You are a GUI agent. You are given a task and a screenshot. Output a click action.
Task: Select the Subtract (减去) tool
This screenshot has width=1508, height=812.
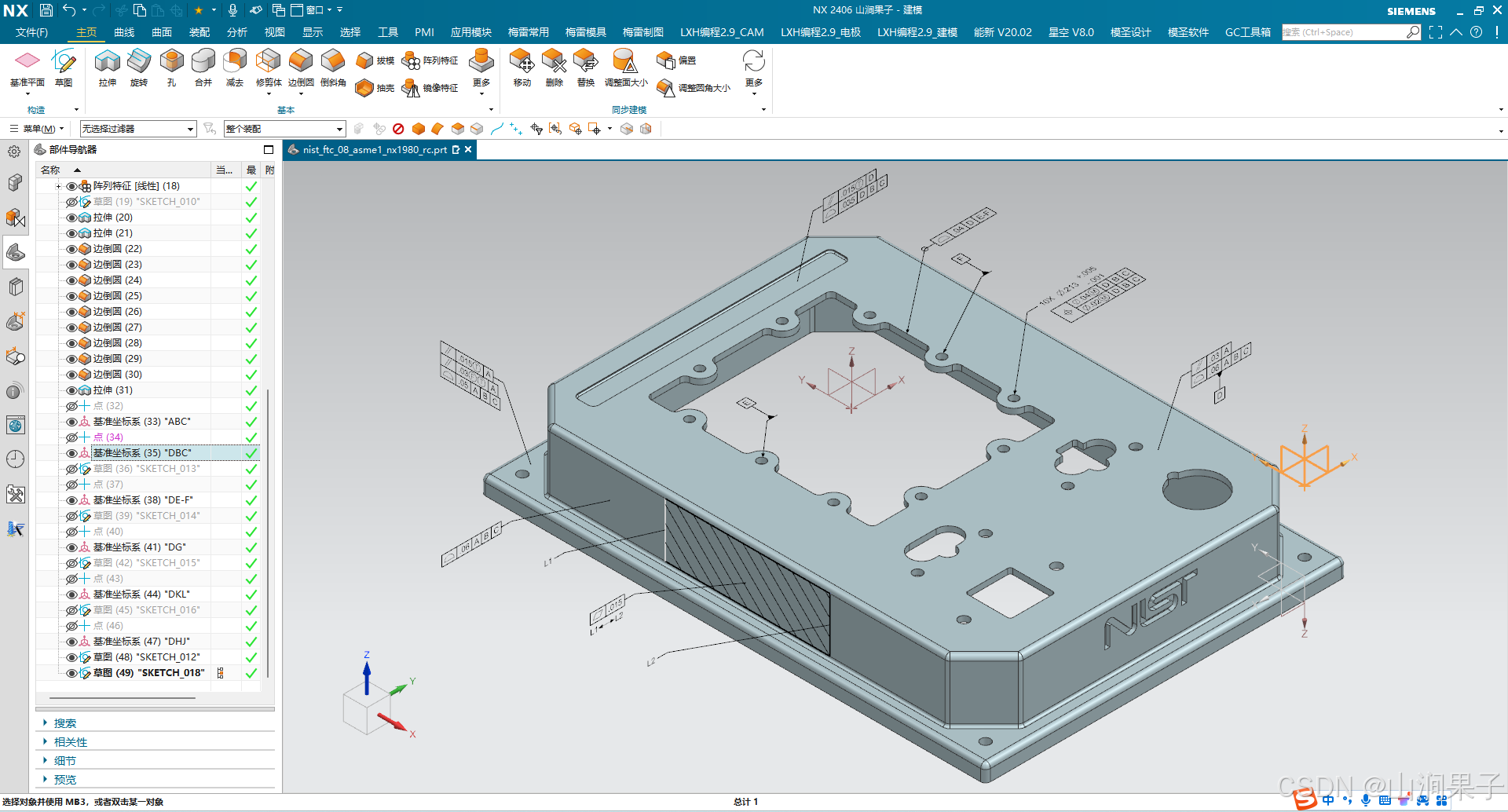(x=235, y=68)
